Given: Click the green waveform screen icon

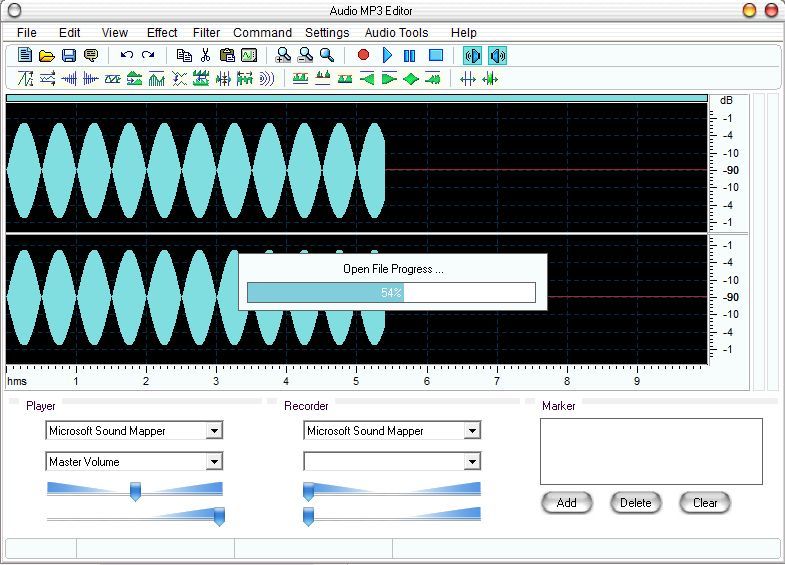Looking at the screenshot, I should pyautogui.click(x=249, y=55).
